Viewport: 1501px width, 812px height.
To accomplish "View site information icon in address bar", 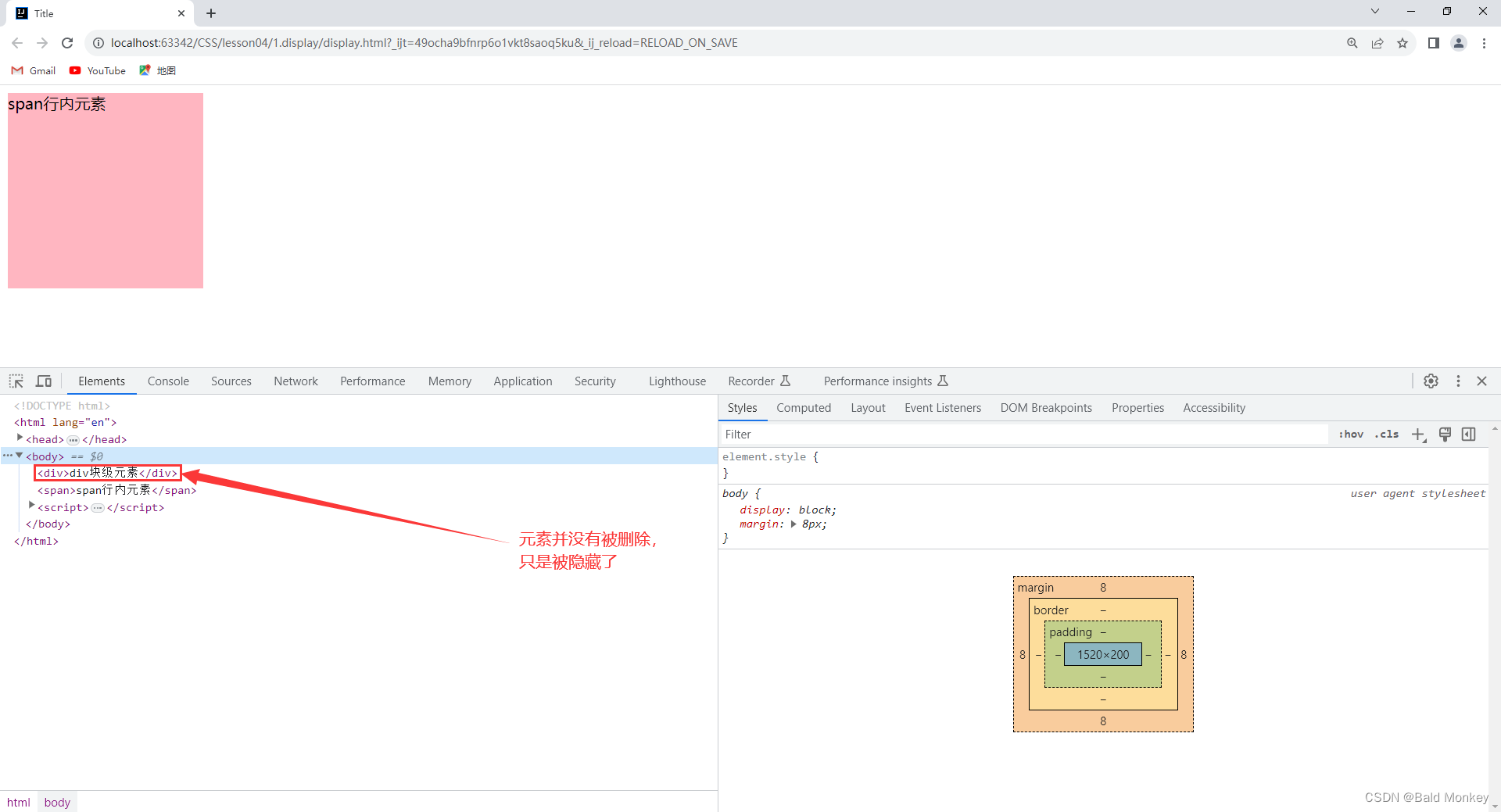I will 99,43.
